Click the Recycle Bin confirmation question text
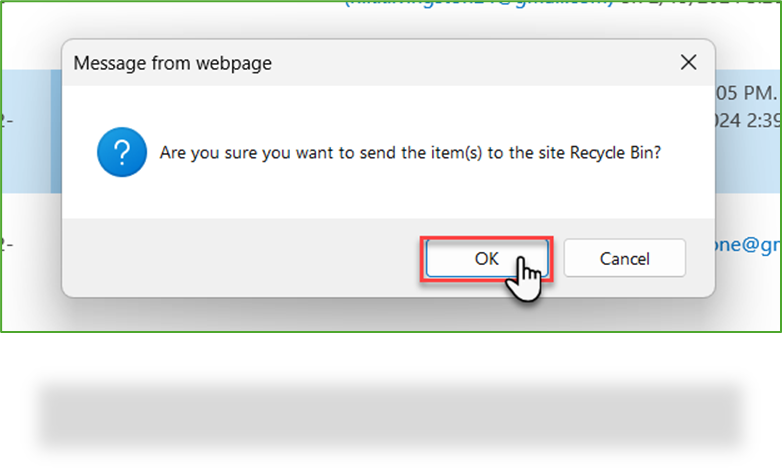Viewport: 782px width, 474px height. pyautogui.click(x=410, y=153)
